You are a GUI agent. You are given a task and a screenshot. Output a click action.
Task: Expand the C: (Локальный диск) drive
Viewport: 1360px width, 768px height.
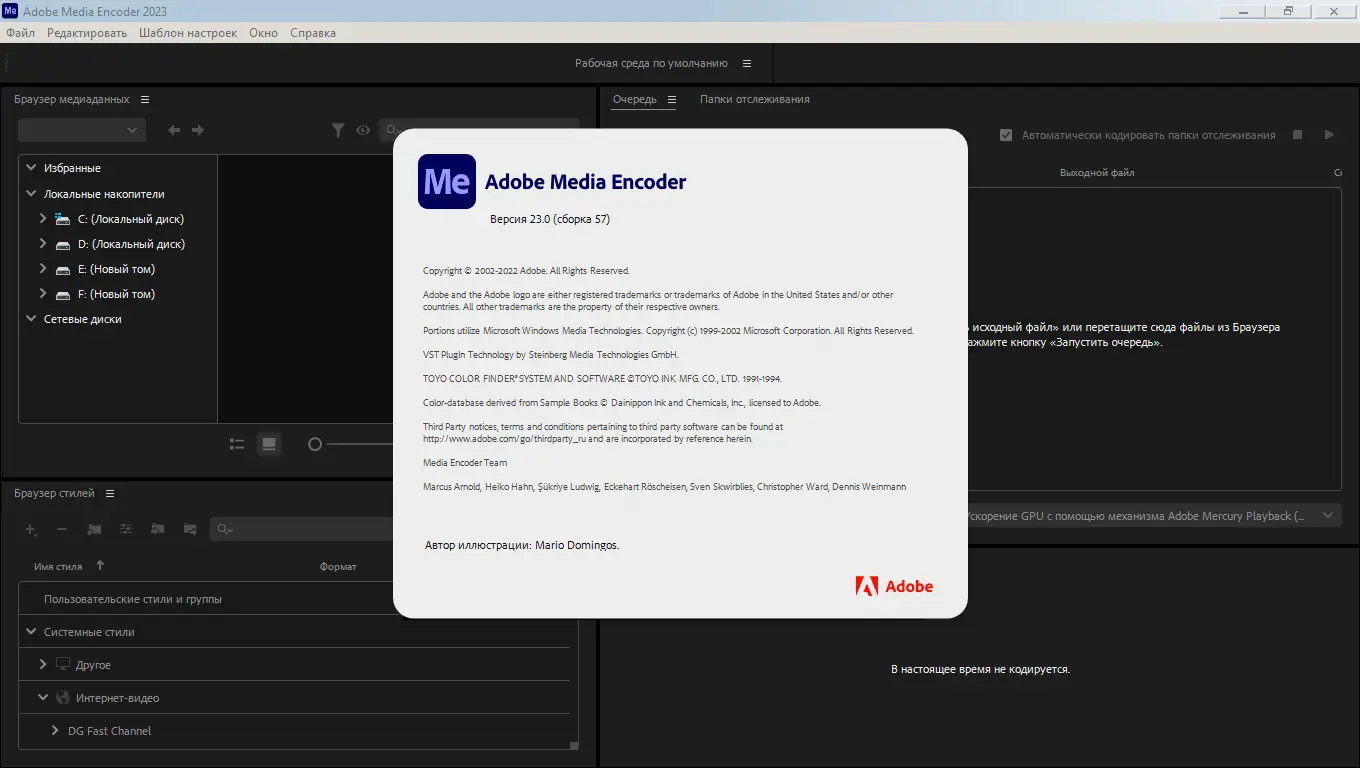43,219
